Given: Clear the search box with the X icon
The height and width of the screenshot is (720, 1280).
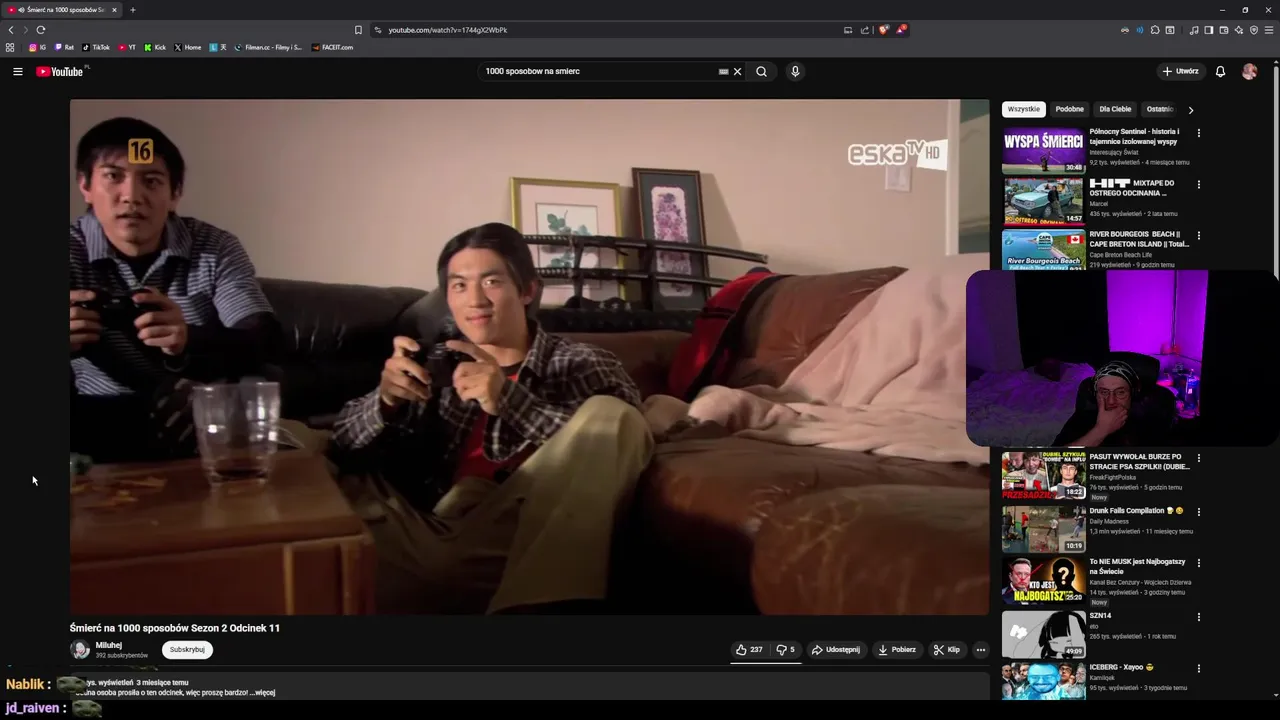Looking at the screenshot, I should pos(737,71).
